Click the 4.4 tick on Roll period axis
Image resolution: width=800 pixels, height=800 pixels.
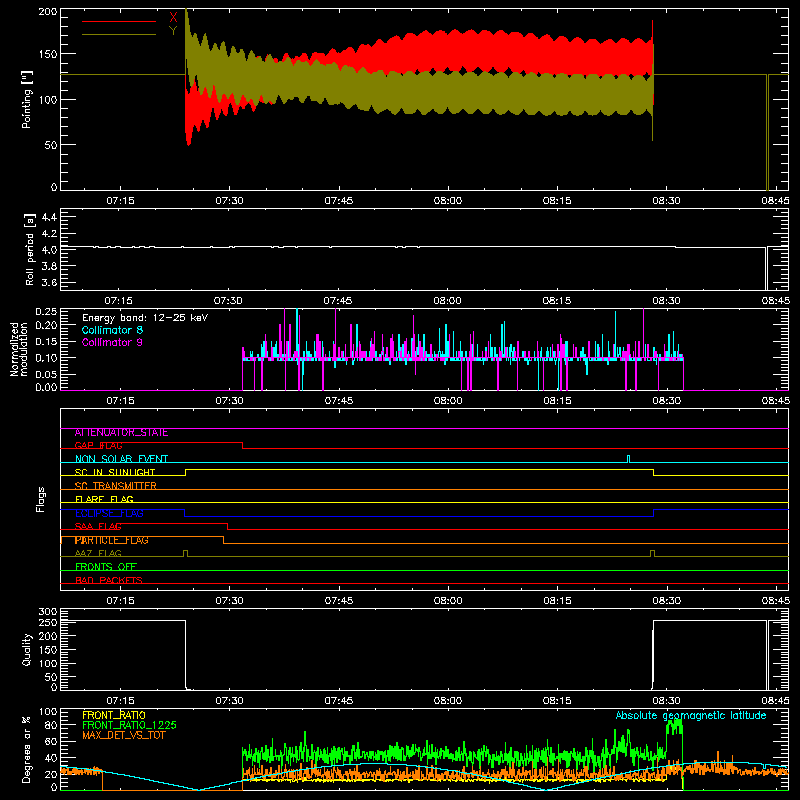(49, 217)
